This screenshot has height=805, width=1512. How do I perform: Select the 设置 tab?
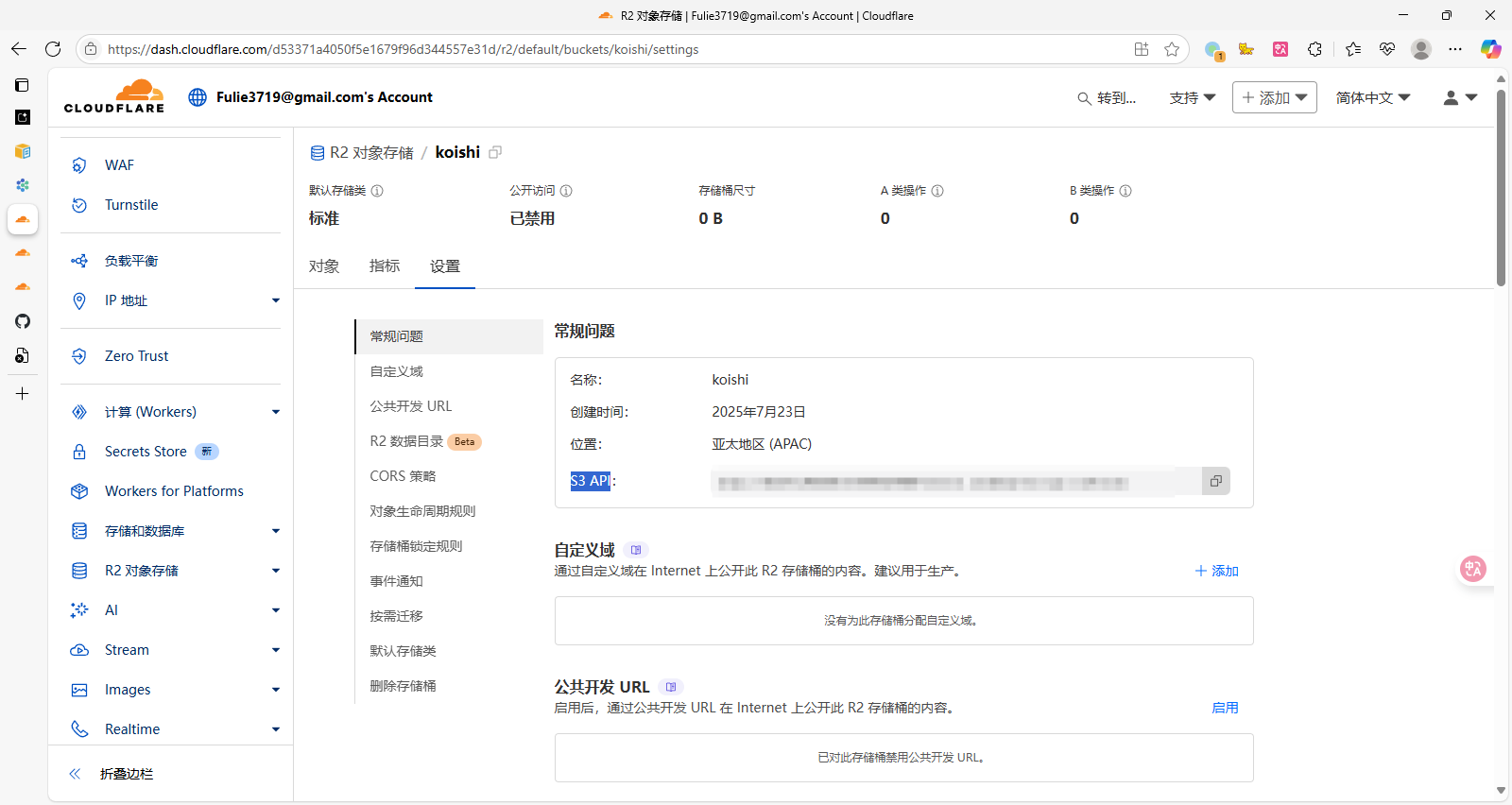[x=445, y=266]
